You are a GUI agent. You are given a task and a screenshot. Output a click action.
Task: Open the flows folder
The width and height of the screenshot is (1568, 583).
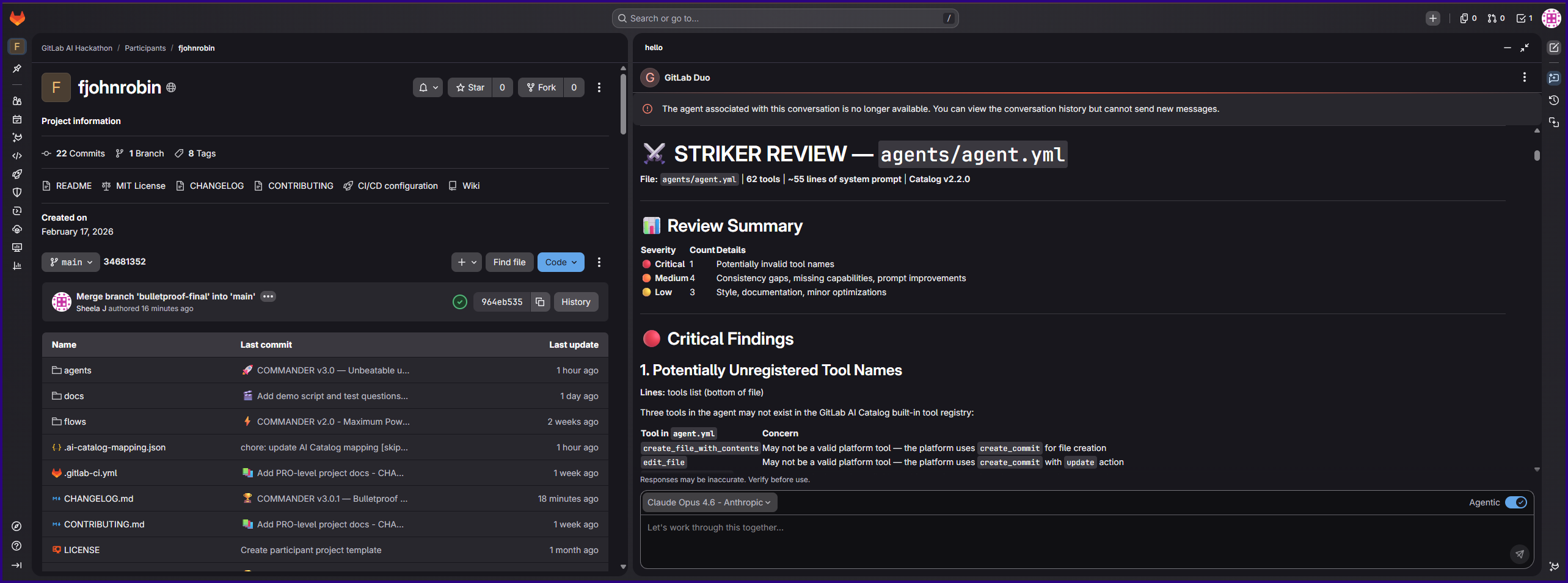[75, 422]
